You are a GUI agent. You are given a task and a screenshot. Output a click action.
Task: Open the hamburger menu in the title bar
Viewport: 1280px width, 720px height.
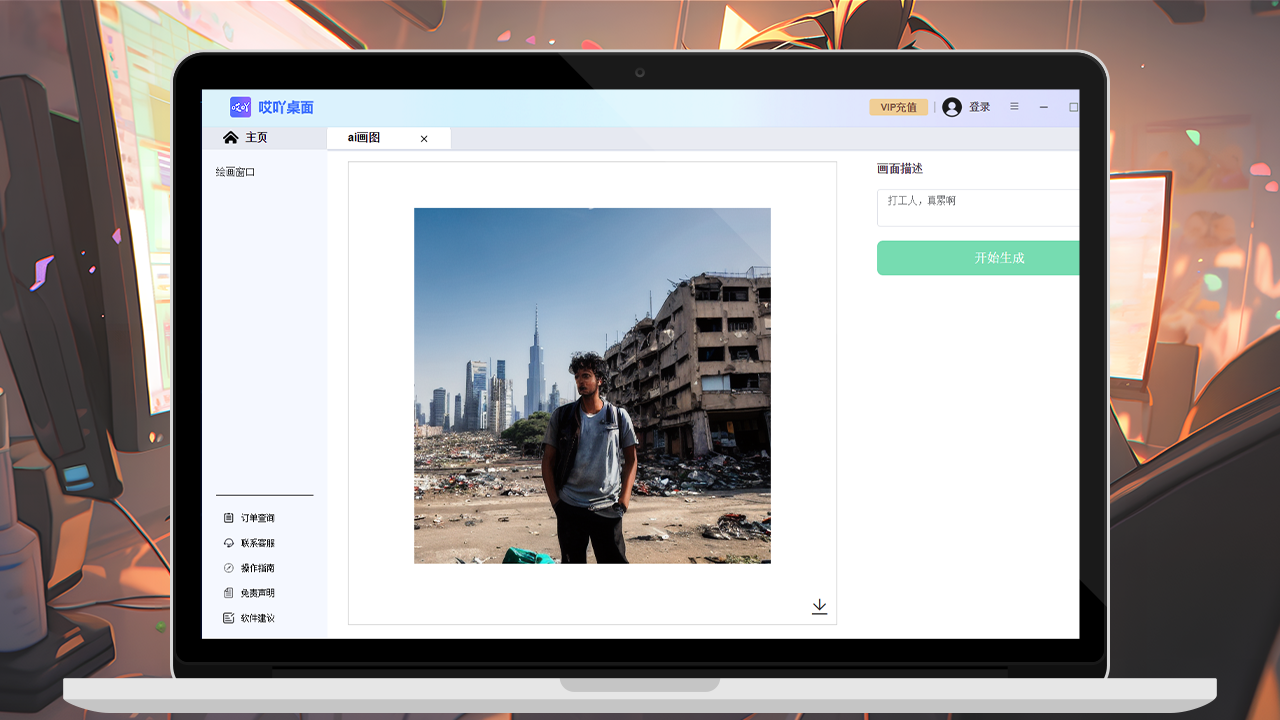tap(1014, 107)
